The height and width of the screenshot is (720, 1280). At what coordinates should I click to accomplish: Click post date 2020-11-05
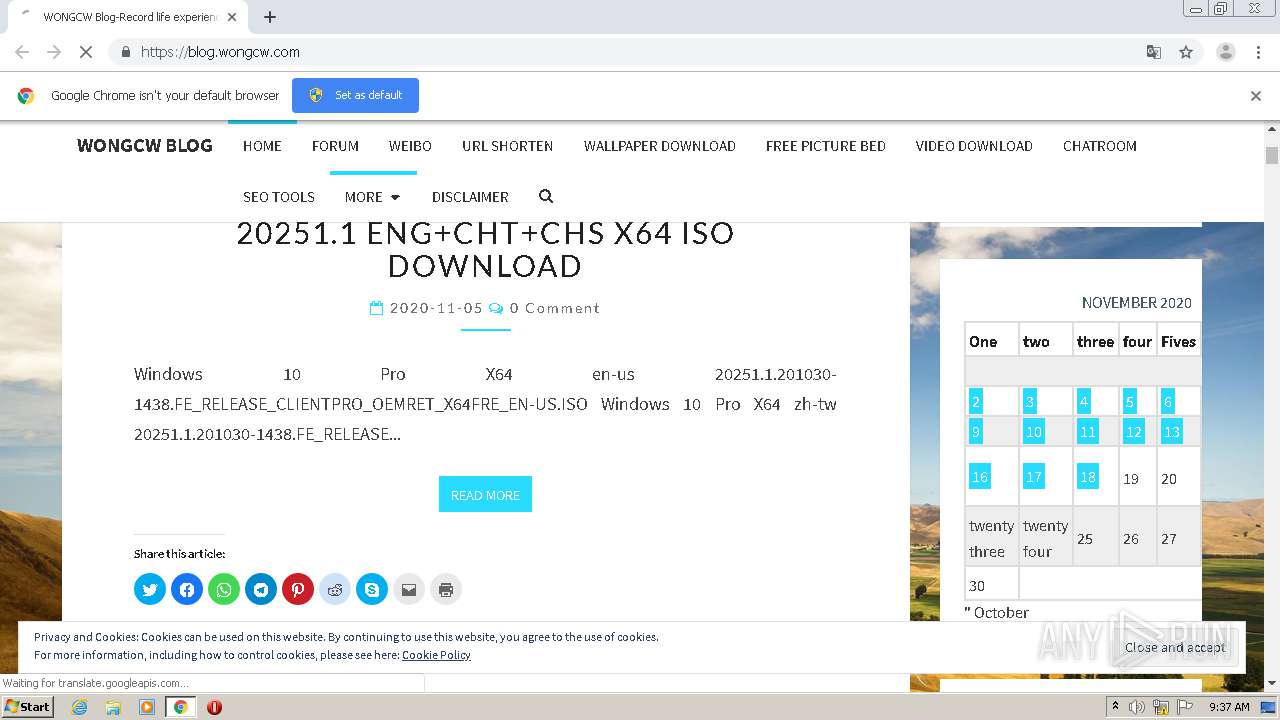(436, 308)
